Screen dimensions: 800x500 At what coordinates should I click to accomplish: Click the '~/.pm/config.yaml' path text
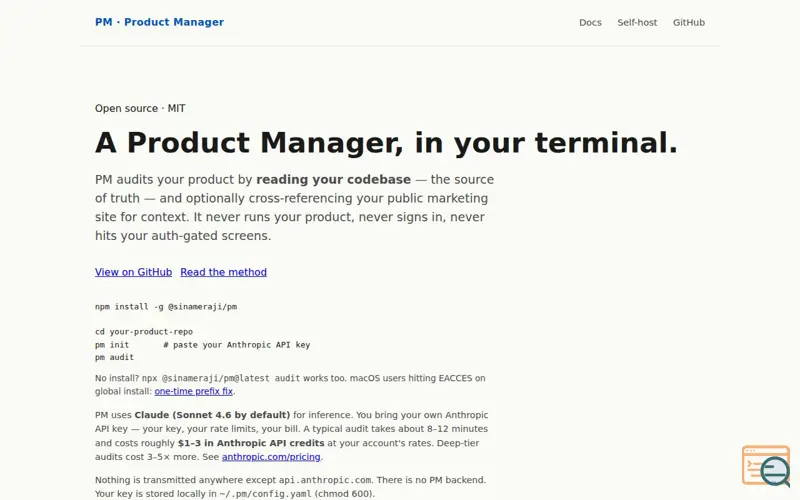pyautogui.click(x=265, y=494)
